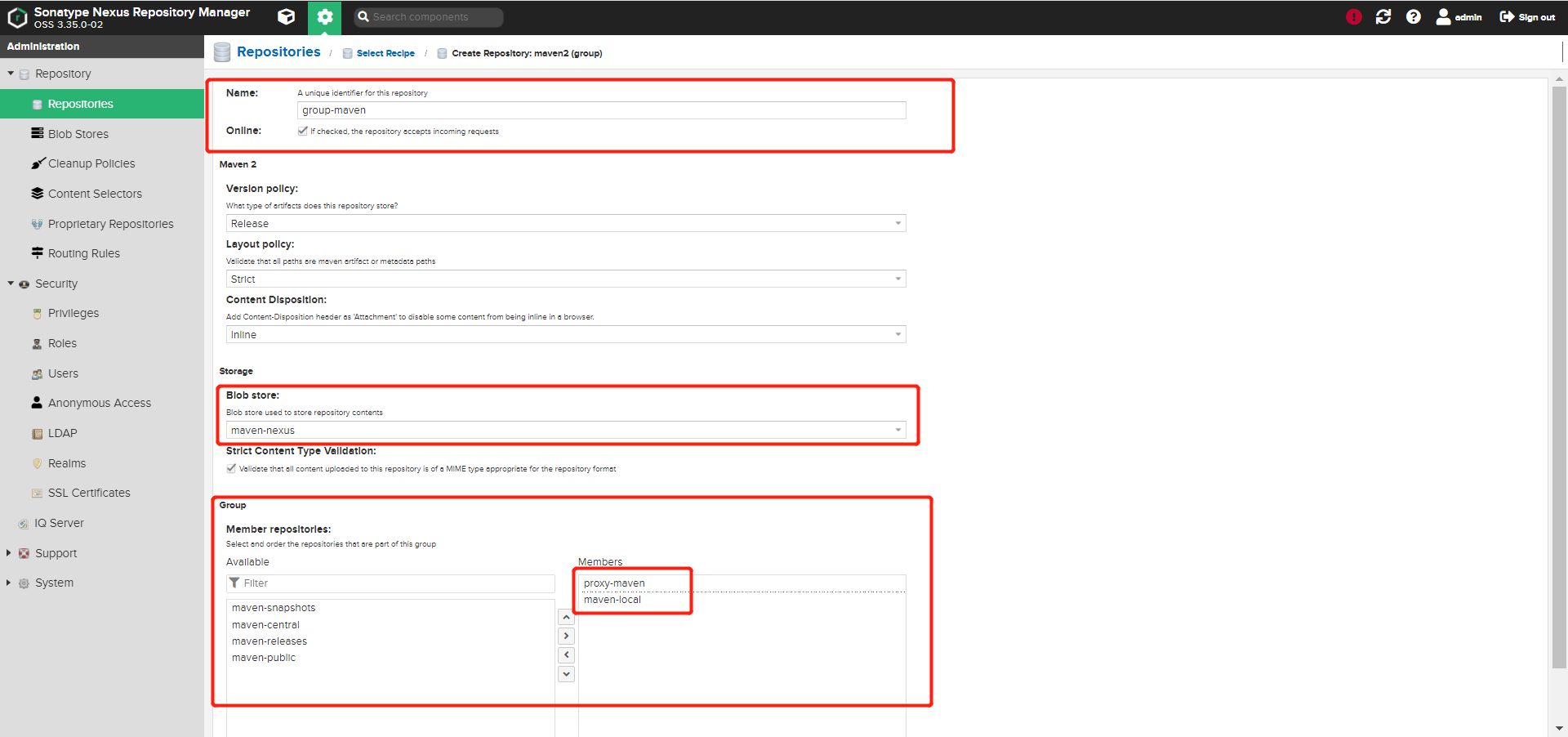The width and height of the screenshot is (1568, 737).
Task: Expand the System tree section
Action: (9, 583)
